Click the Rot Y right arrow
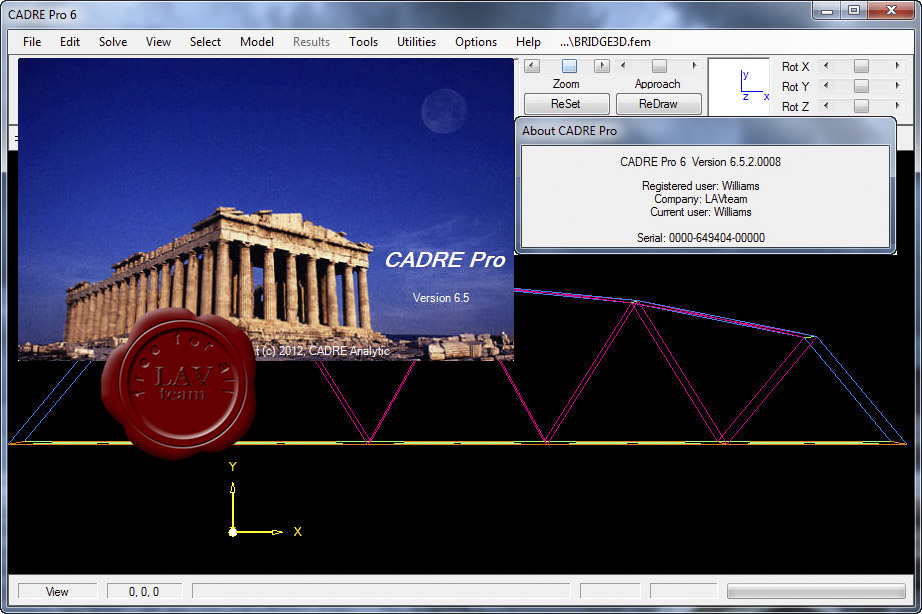This screenshot has width=922, height=614. (x=897, y=86)
